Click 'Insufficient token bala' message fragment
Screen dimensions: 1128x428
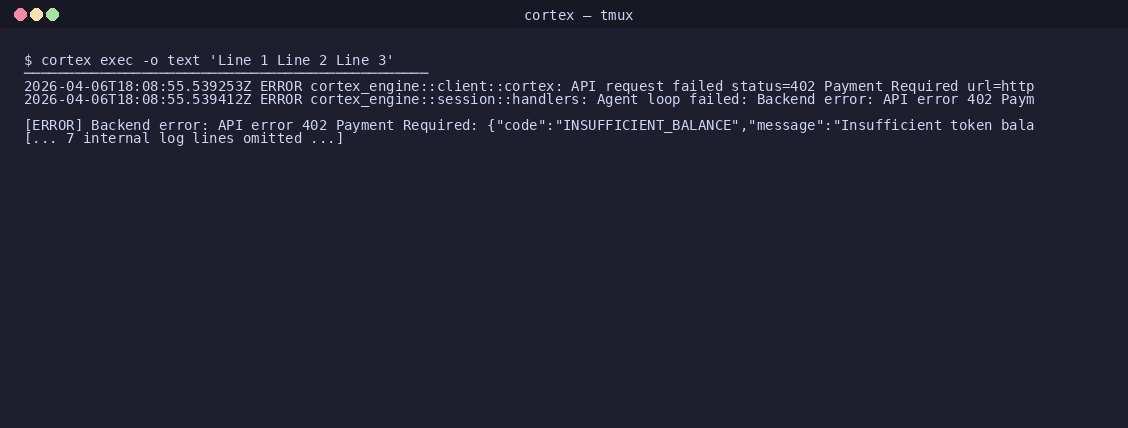pyautogui.click(x=937, y=125)
